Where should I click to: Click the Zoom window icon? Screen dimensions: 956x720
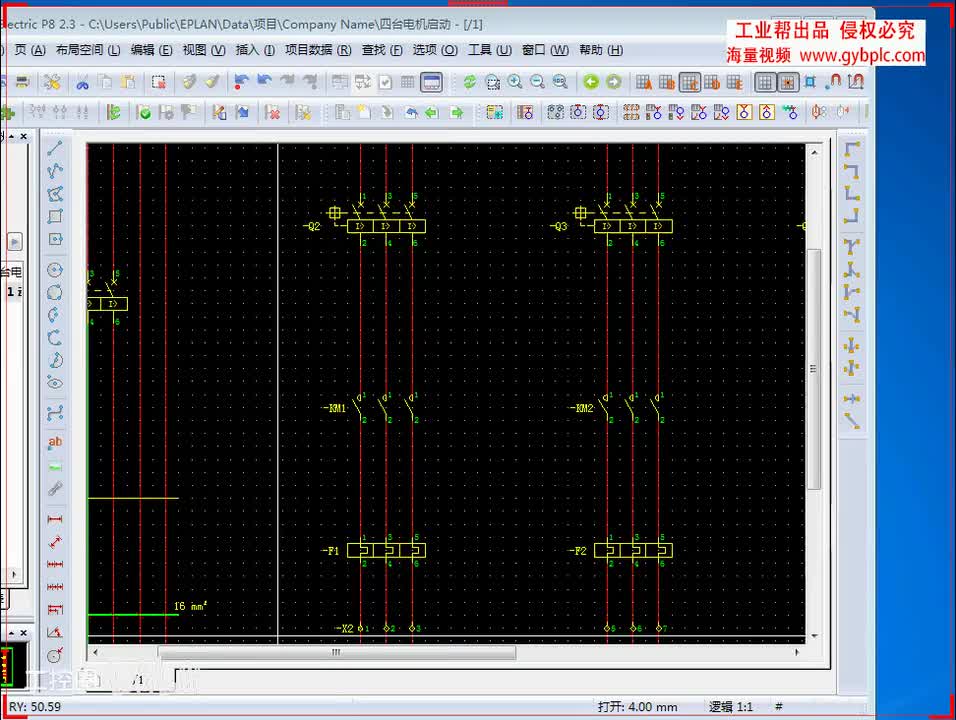493,82
